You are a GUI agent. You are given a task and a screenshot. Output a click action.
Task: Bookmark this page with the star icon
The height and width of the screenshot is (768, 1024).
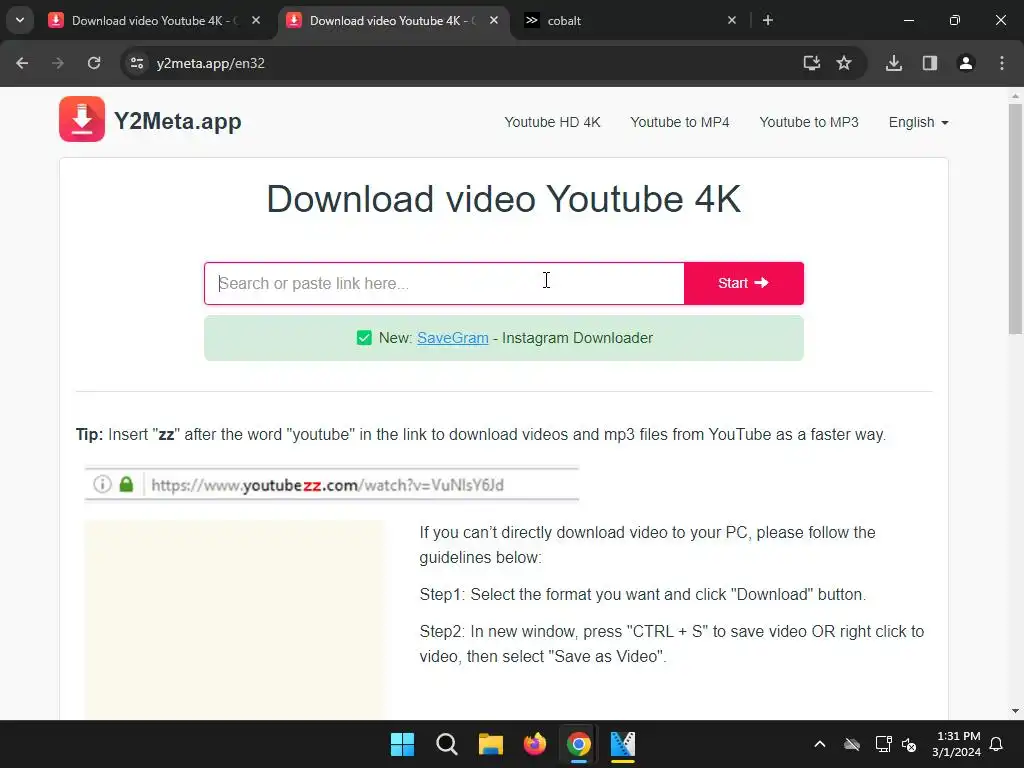tap(844, 63)
